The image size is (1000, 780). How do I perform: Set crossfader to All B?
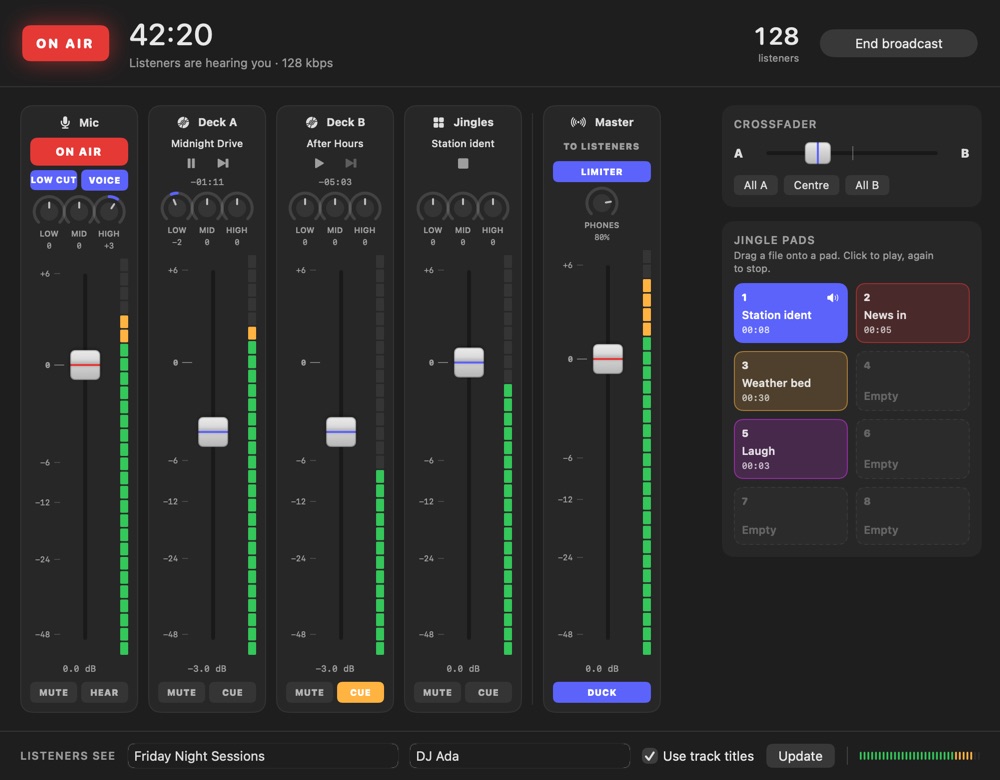(x=867, y=185)
